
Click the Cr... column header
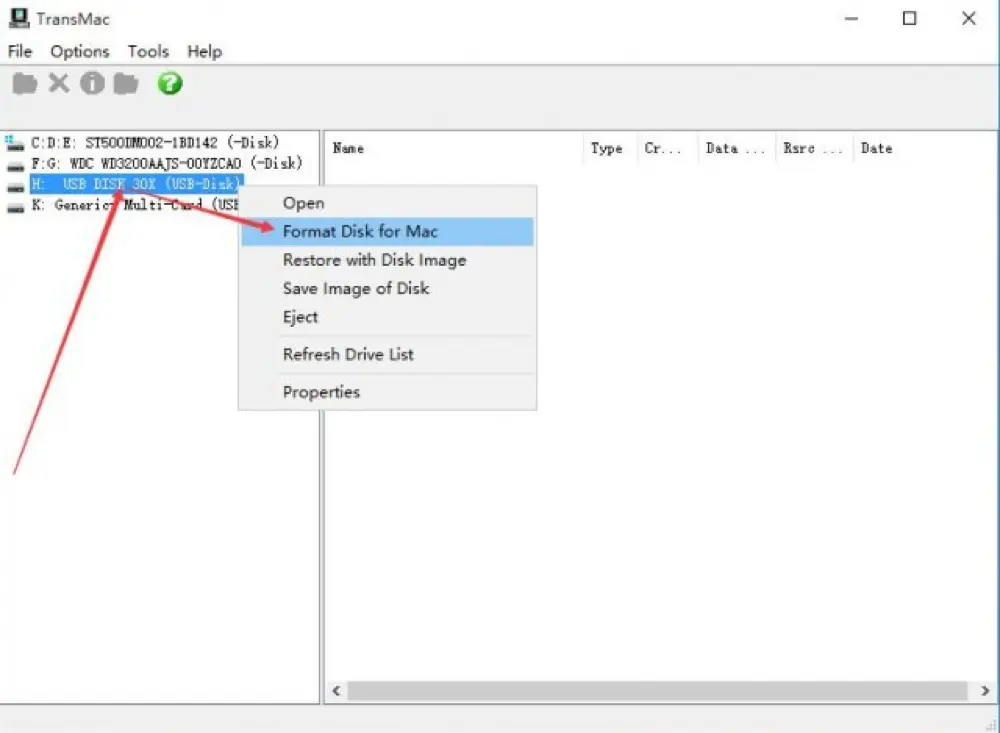click(x=667, y=148)
